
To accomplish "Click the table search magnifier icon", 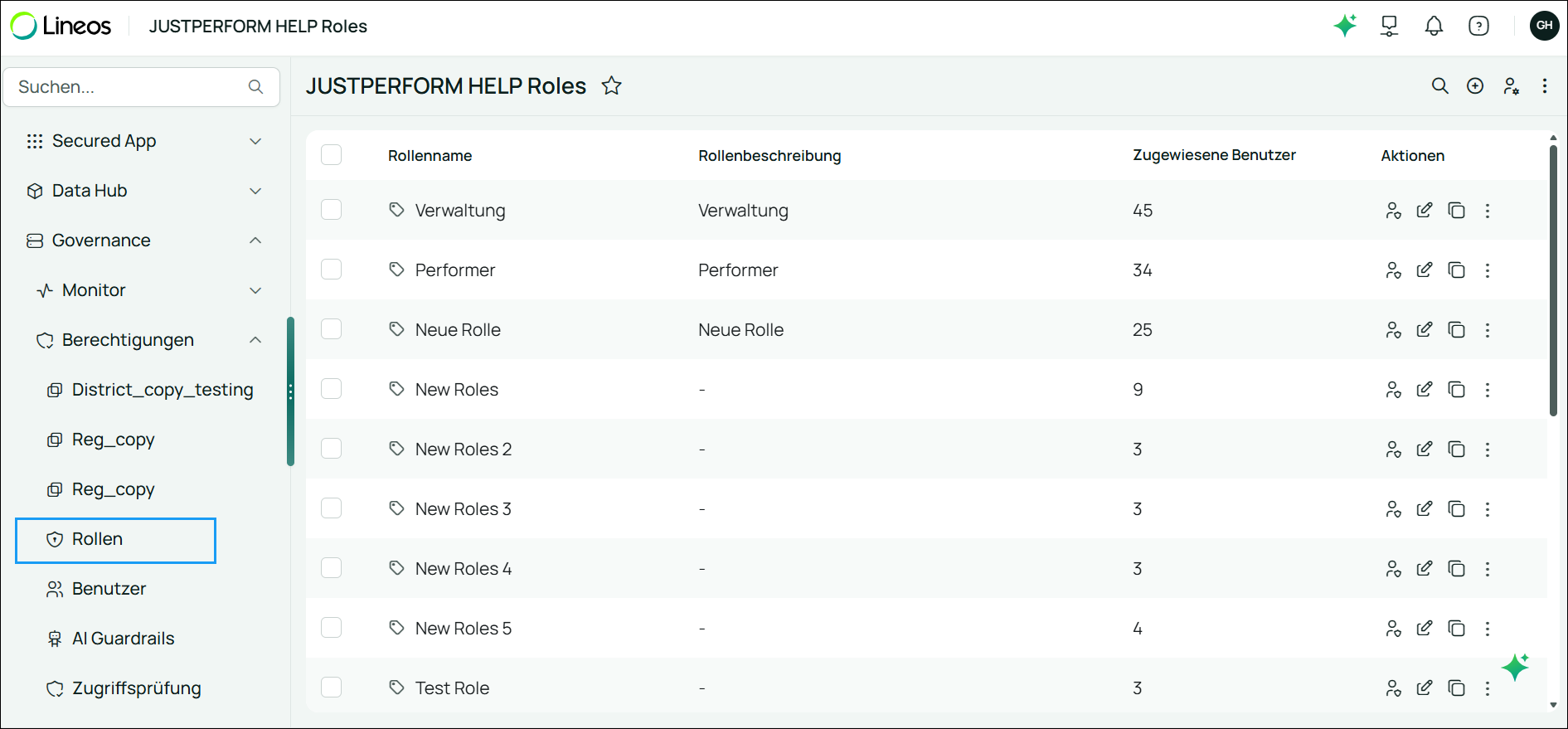I will pyautogui.click(x=1440, y=86).
